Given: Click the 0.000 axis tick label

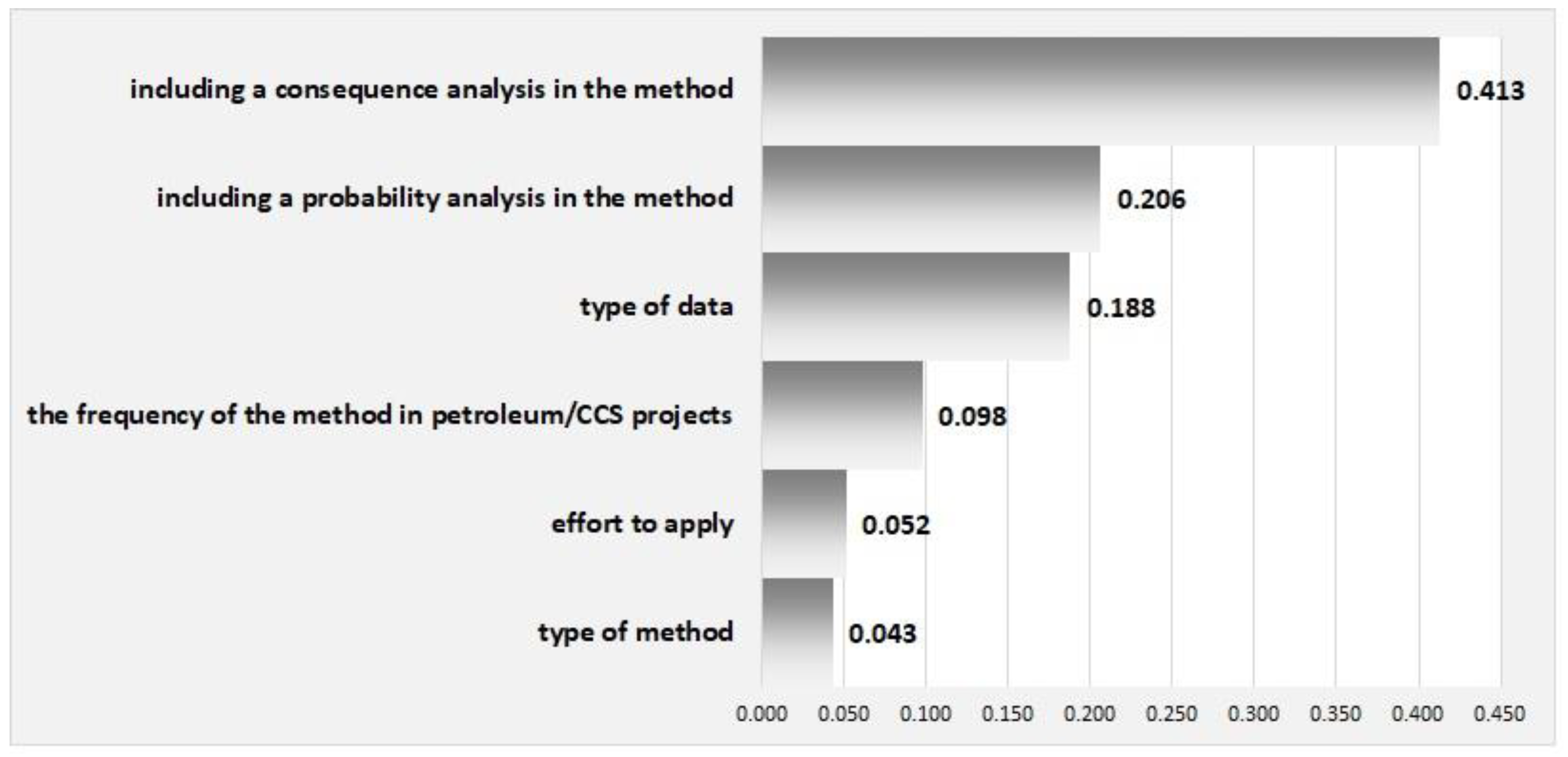Looking at the screenshot, I should coord(761,714).
